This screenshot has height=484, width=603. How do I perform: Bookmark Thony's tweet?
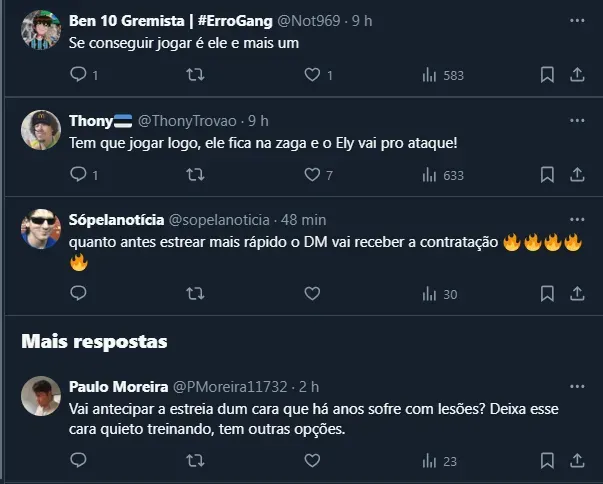coord(547,174)
